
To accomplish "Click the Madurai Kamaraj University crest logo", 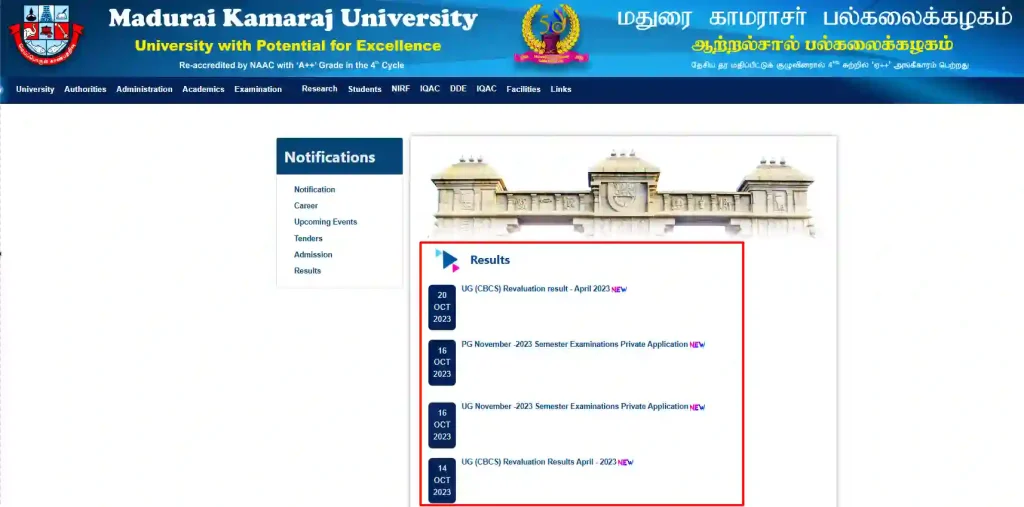I will (x=46, y=34).
